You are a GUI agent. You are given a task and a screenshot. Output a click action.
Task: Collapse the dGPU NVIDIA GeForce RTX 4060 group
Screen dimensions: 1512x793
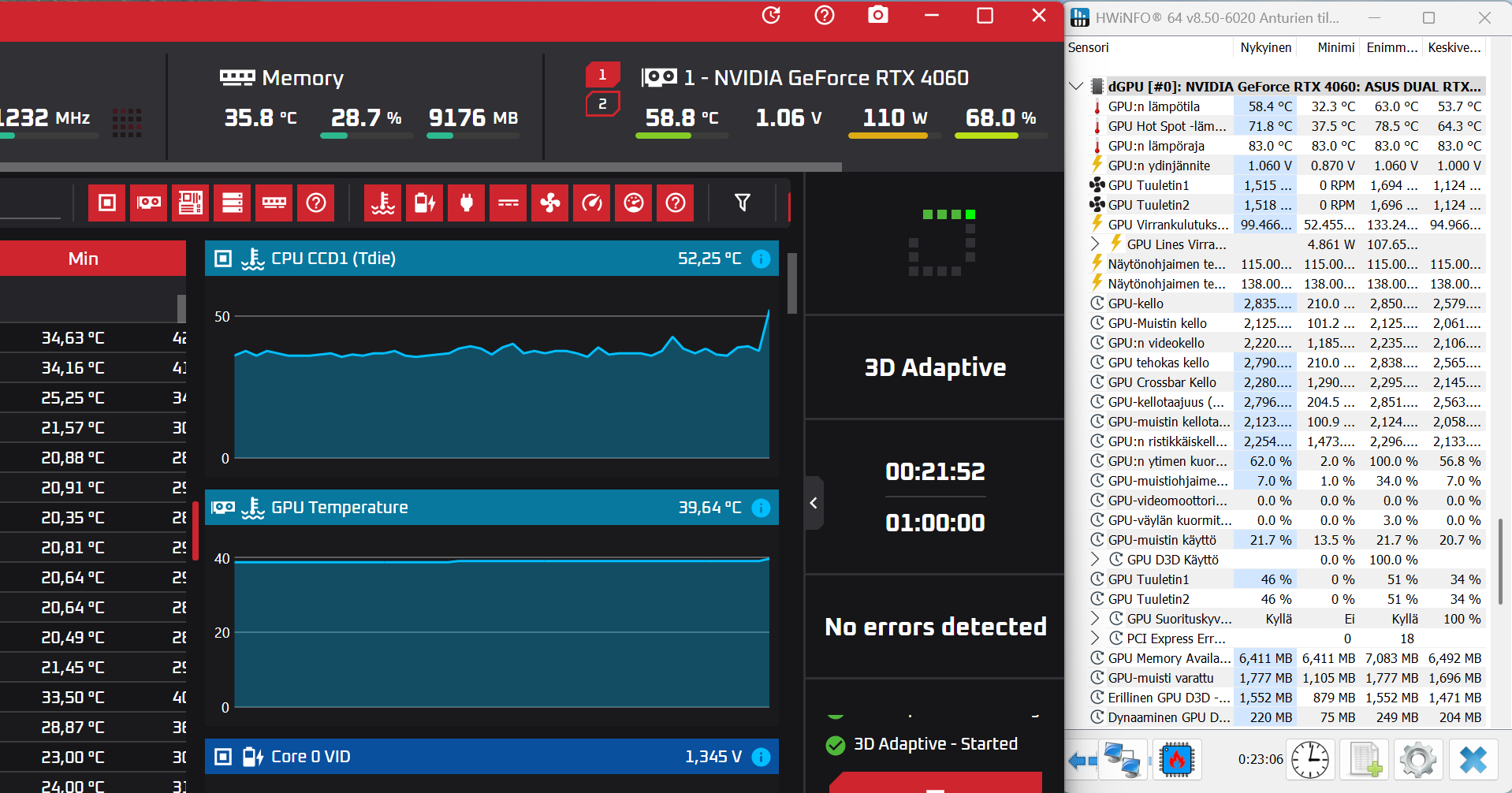coord(1076,86)
